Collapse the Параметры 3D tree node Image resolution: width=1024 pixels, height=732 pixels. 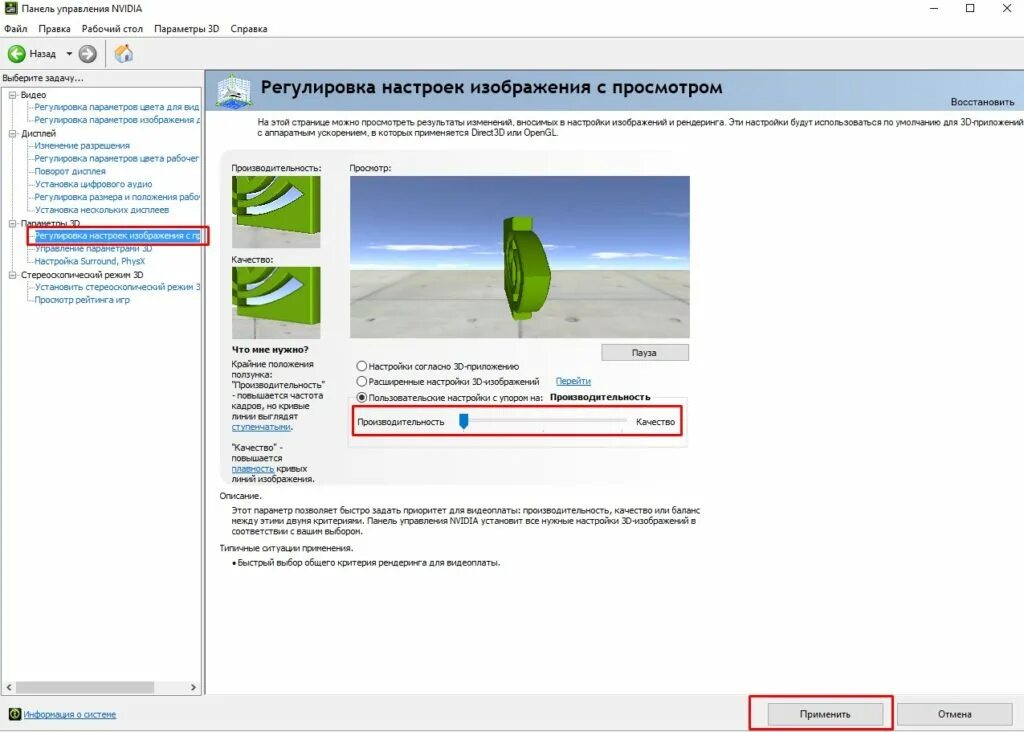tap(12, 223)
